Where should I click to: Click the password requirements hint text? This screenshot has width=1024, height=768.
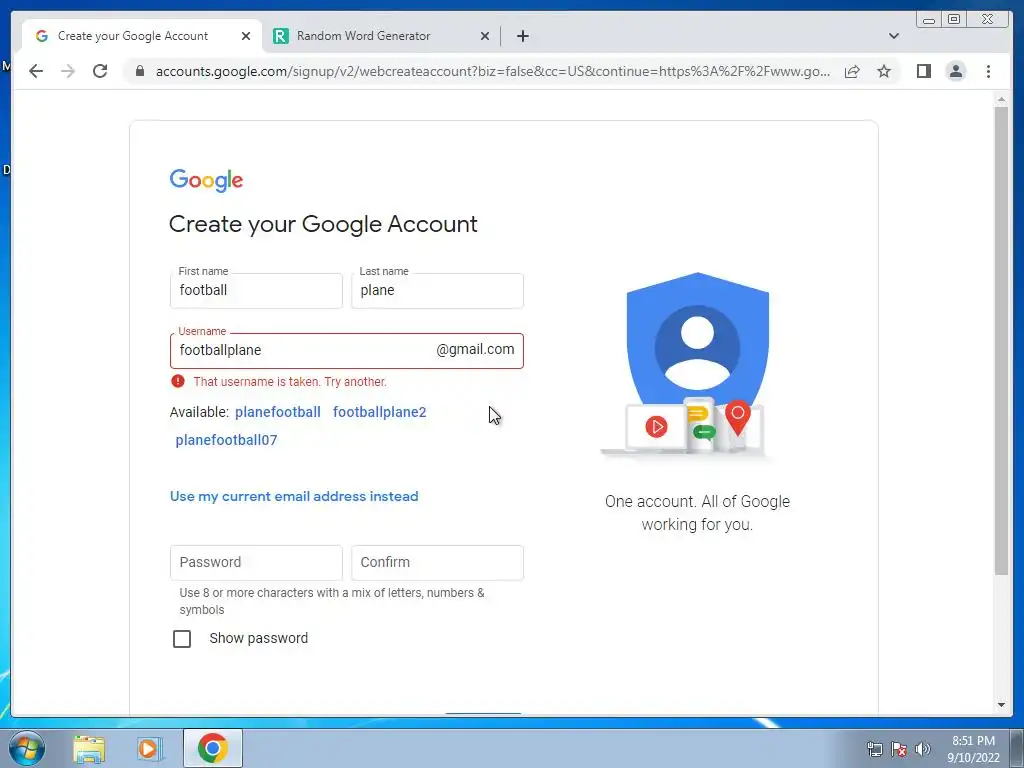[332, 601]
